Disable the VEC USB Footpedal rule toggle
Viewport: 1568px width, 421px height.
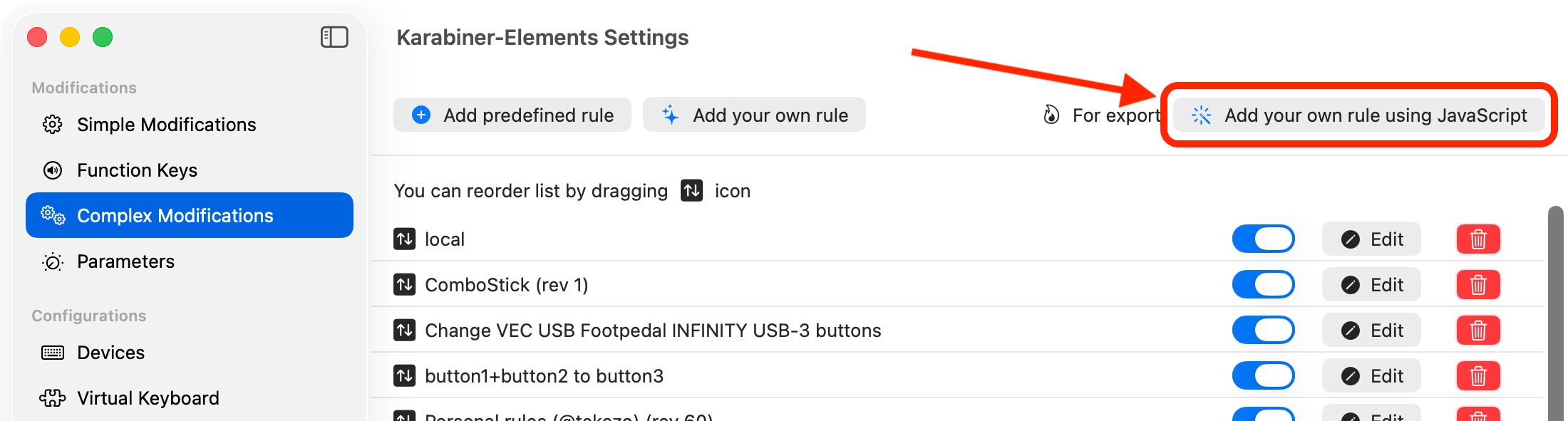(x=1263, y=330)
